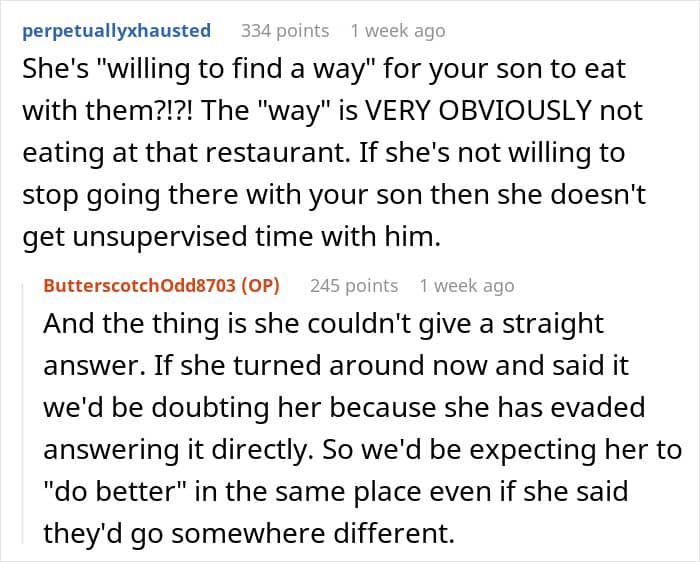Click the (OP) badge next to ButterscotchOdd8703
This screenshot has width=700, height=562.
260,286
